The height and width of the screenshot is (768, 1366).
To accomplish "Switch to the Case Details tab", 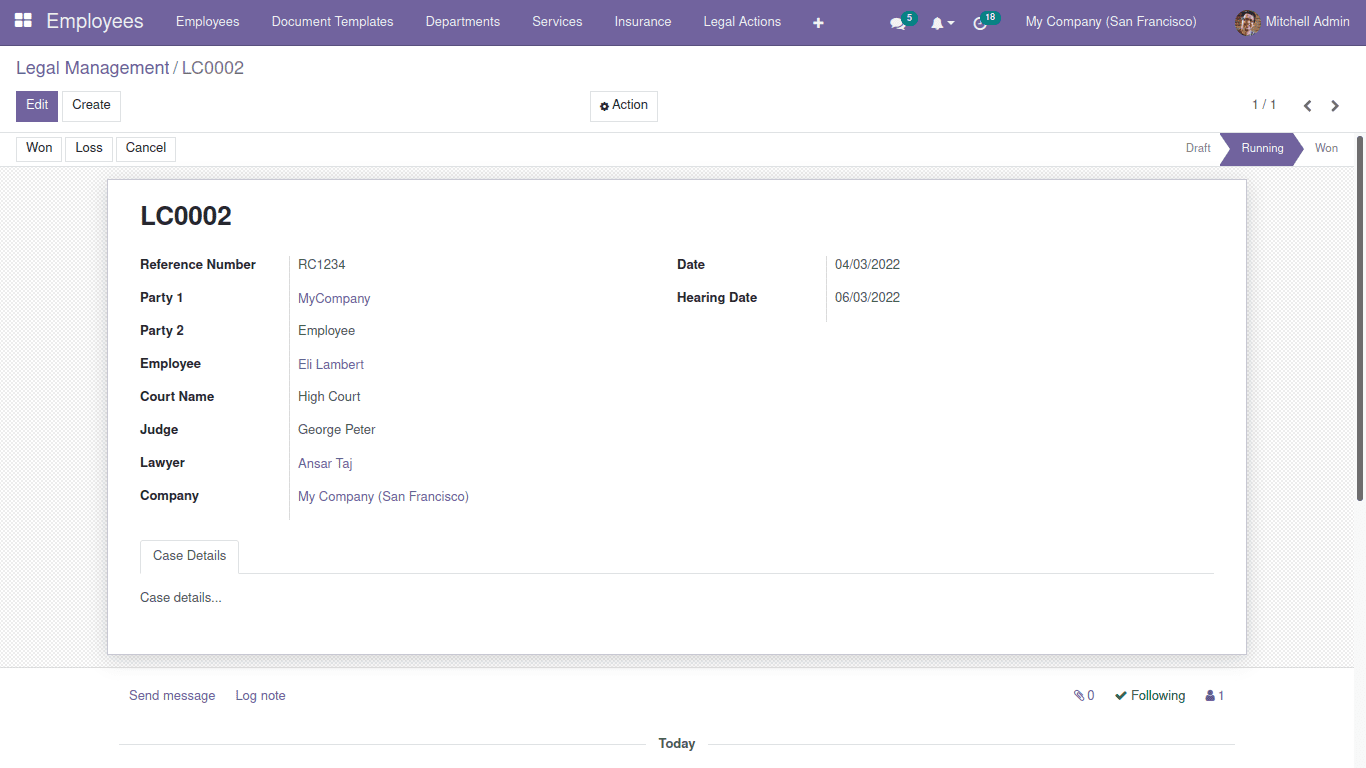I will coord(189,556).
